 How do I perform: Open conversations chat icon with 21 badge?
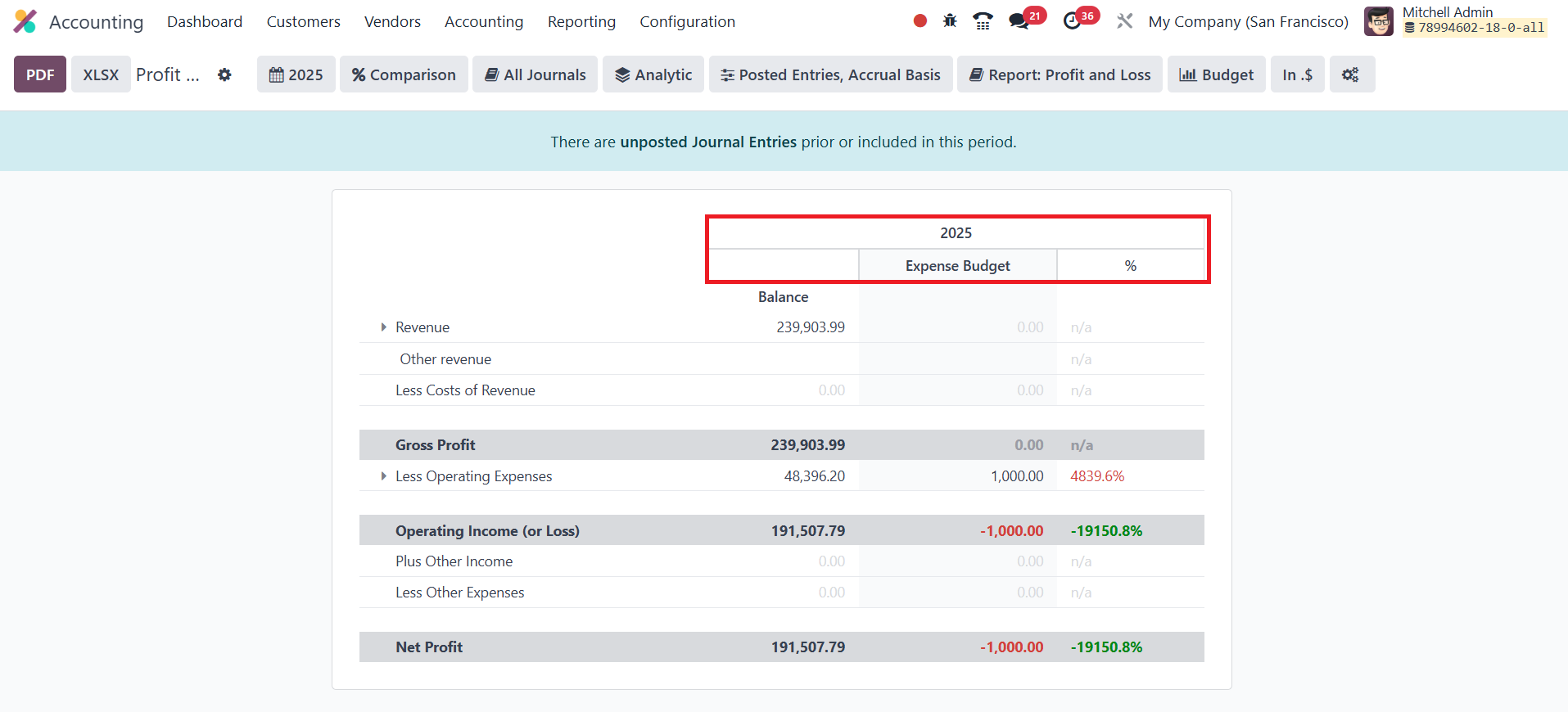click(1019, 21)
